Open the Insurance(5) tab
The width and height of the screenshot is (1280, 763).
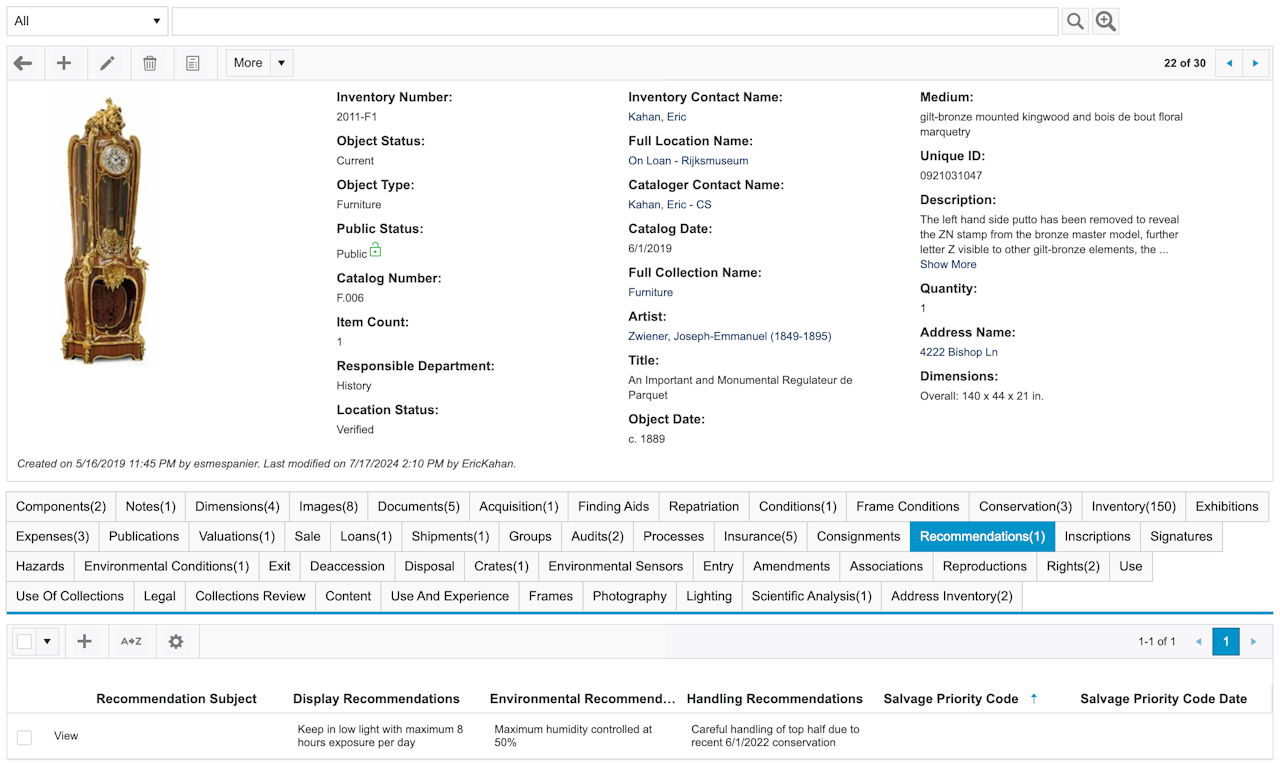click(x=760, y=536)
